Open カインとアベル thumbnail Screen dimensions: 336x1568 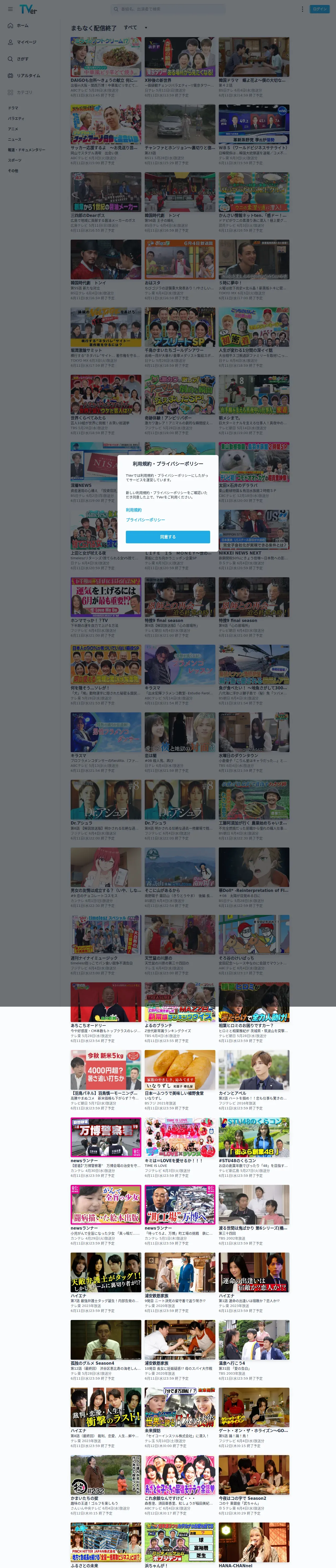tap(254, 1070)
